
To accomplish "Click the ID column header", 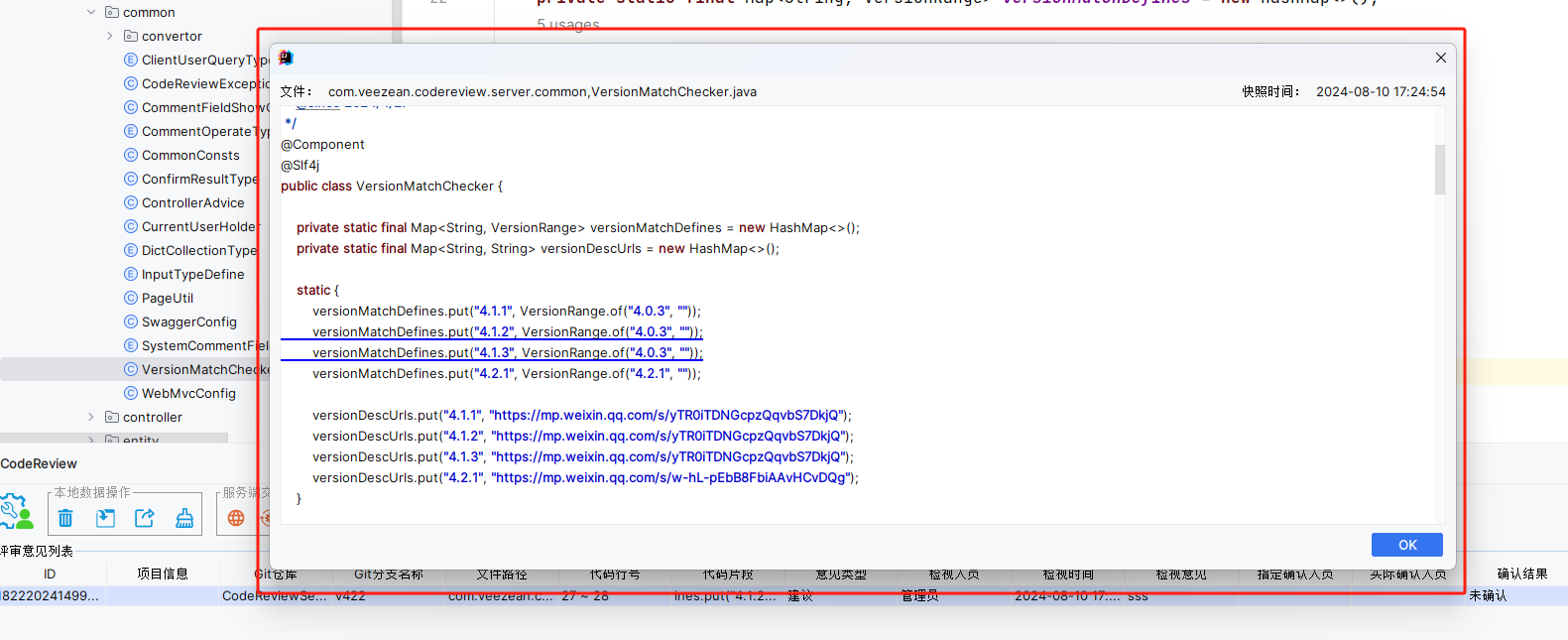I will 50,574.
